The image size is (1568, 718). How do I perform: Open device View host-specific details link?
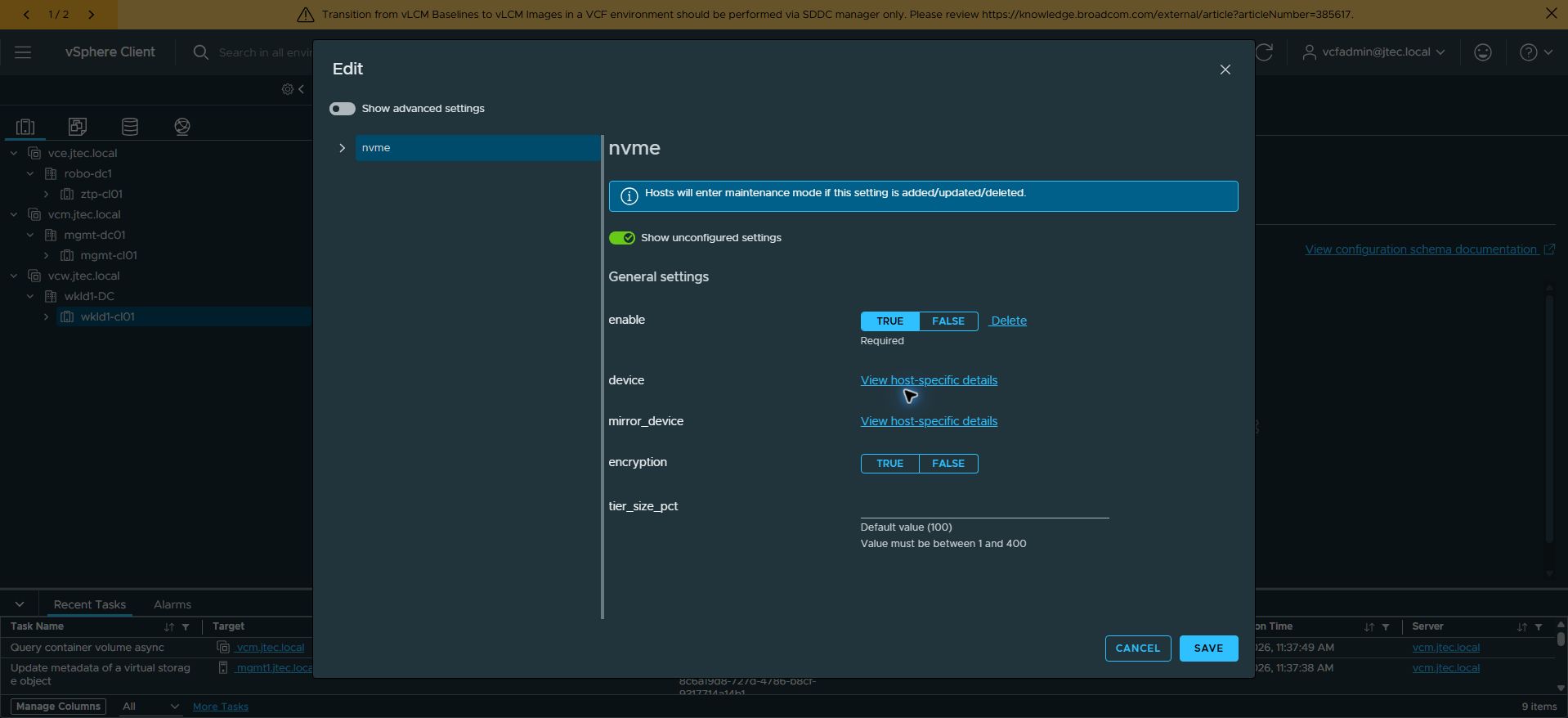929,381
